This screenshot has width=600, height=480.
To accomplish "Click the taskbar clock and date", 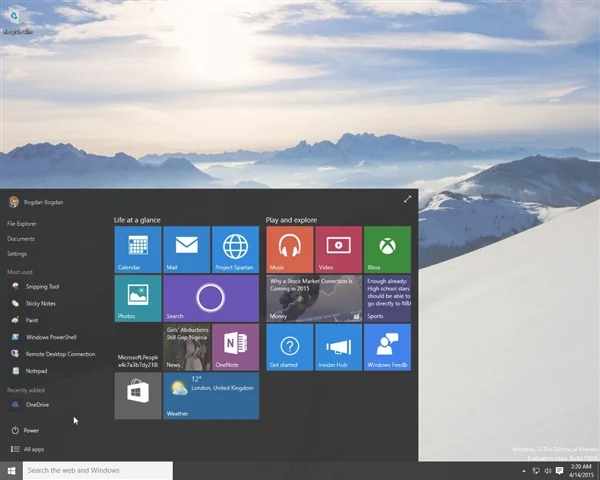I will pyautogui.click(x=582, y=470).
